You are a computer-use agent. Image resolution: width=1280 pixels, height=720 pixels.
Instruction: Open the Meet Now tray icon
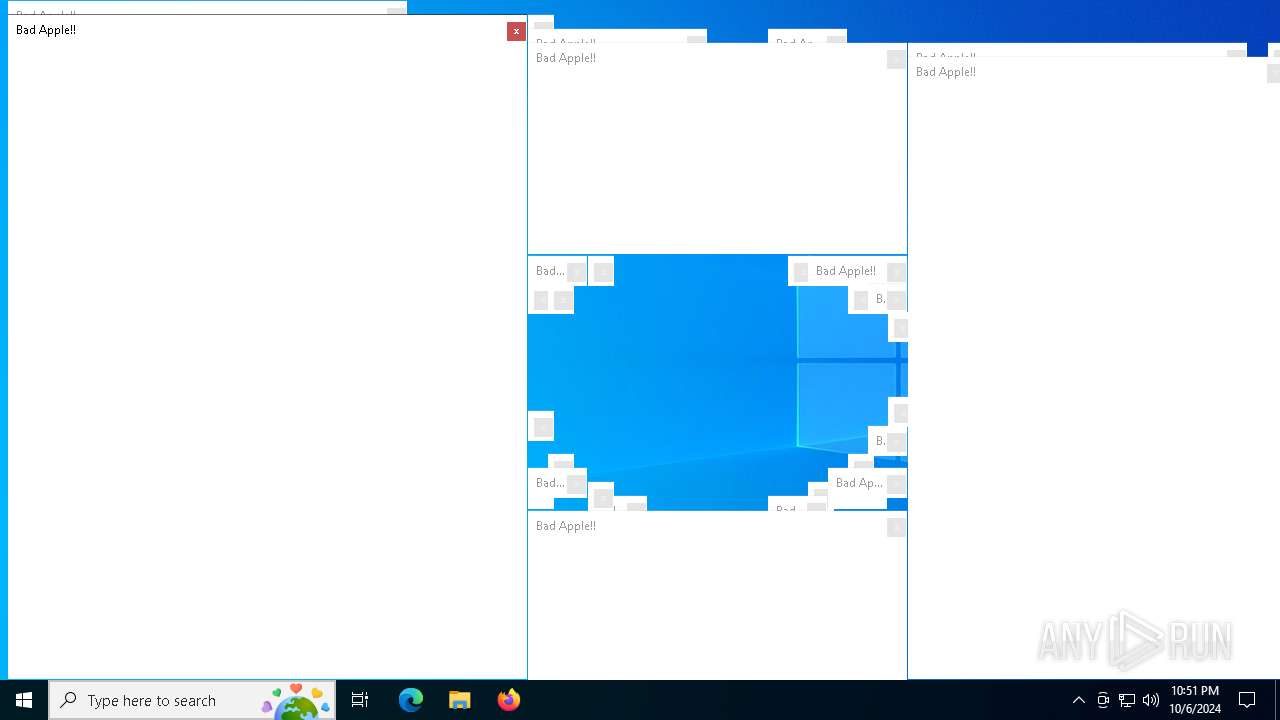[1103, 700]
